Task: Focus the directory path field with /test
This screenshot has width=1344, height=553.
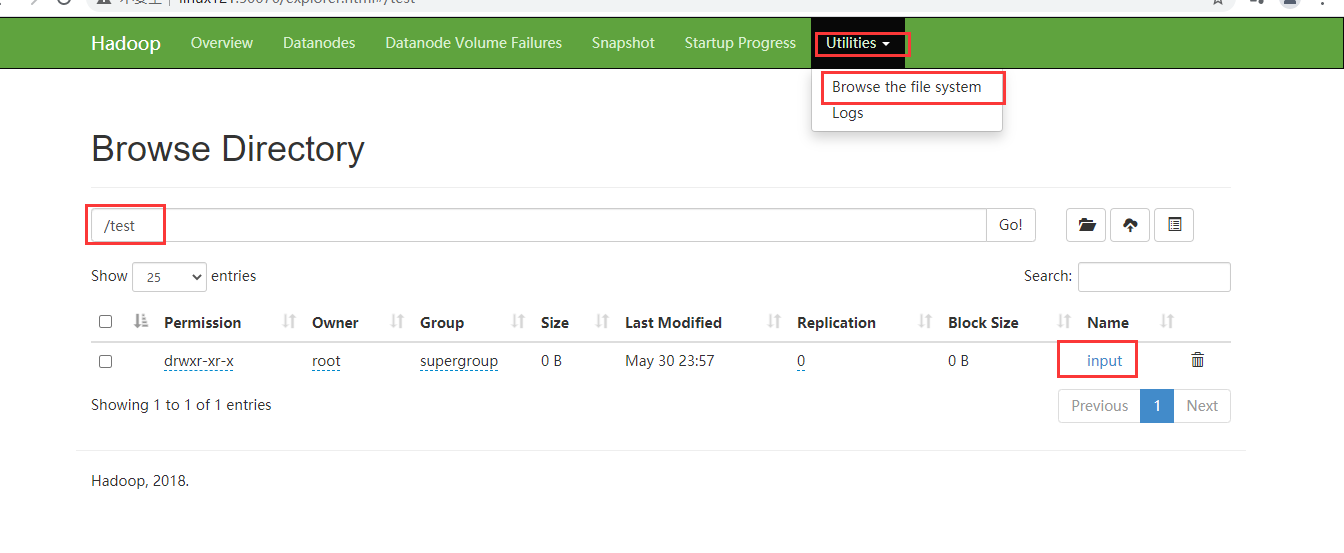Action: [x=539, y=225]
